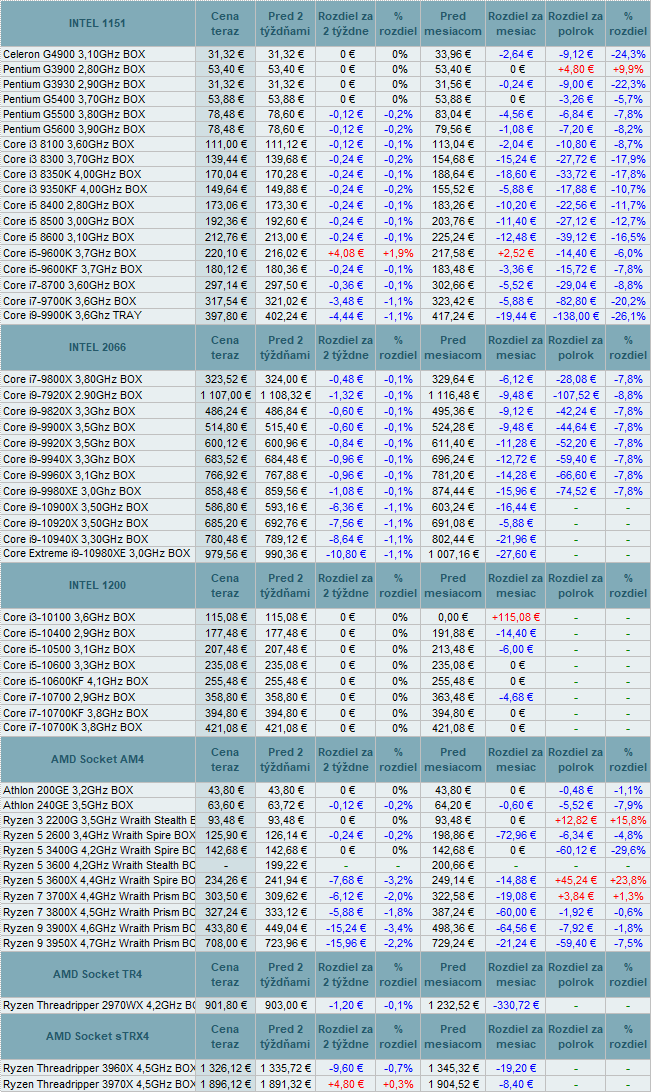Image resolution: width=651 pixels, height=1092 pixels.
Task: Click the +2,52 € cell in Core i5-9600K row
Action: pyautogui.click(x=516, y=254)
